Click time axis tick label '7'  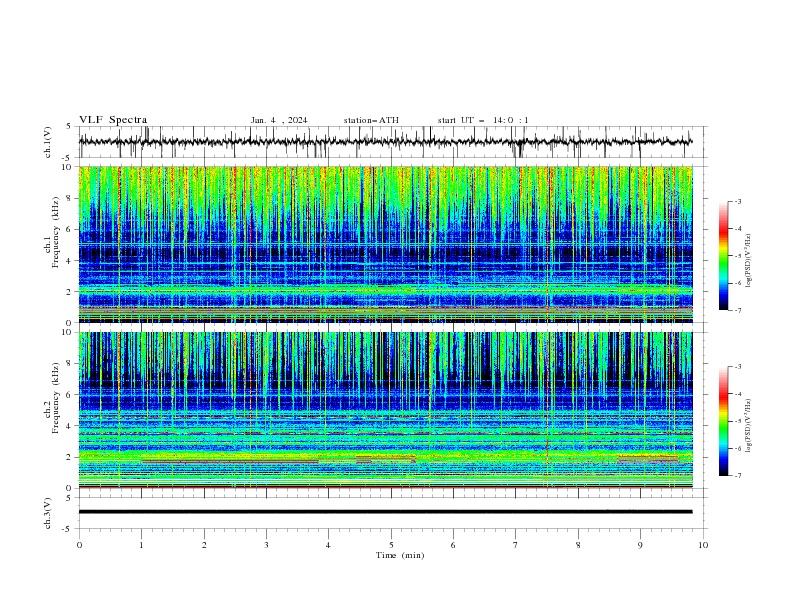point(516,545)
